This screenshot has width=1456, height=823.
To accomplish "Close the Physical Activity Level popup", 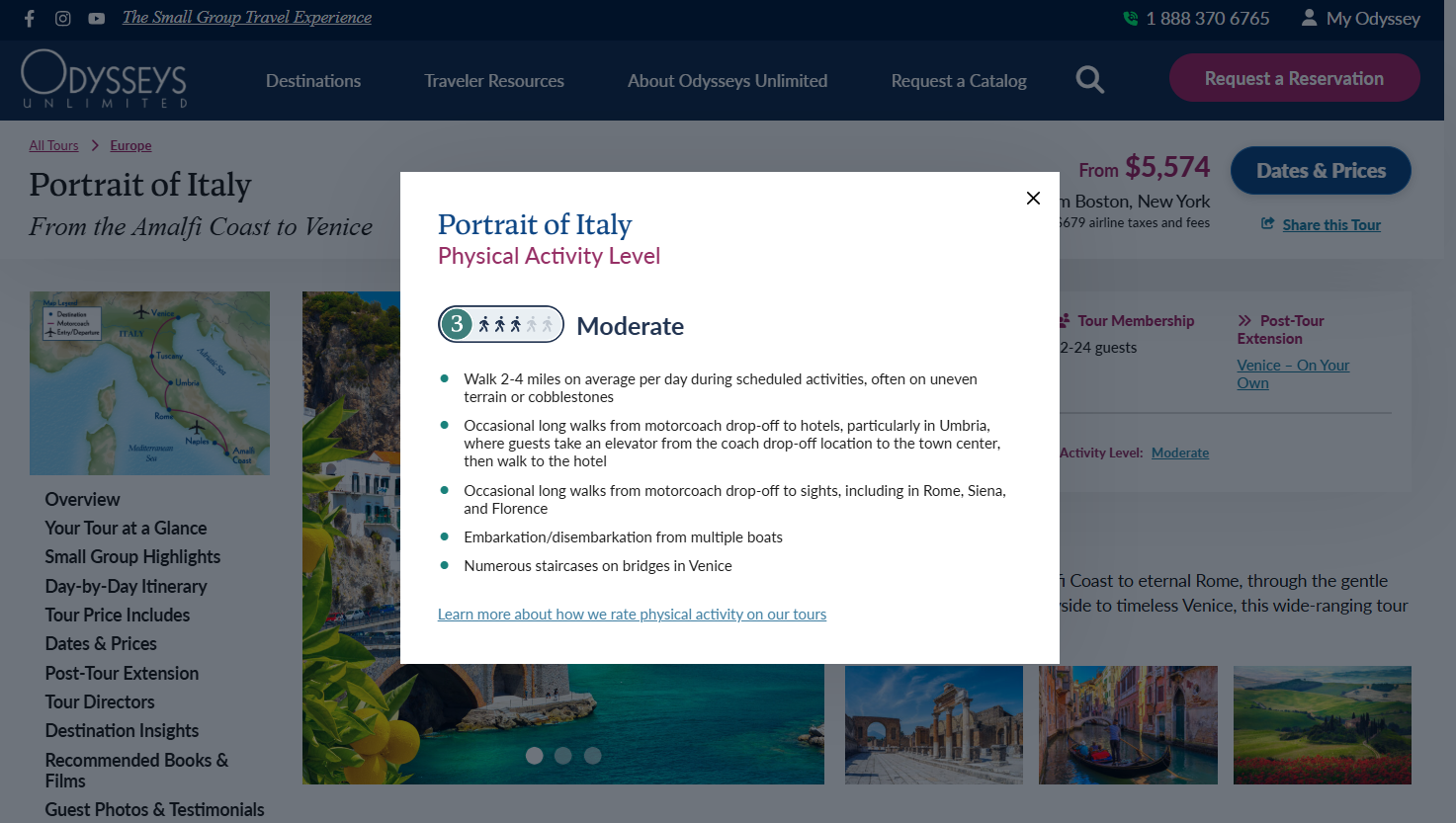I will click(x=1033, y=198).
